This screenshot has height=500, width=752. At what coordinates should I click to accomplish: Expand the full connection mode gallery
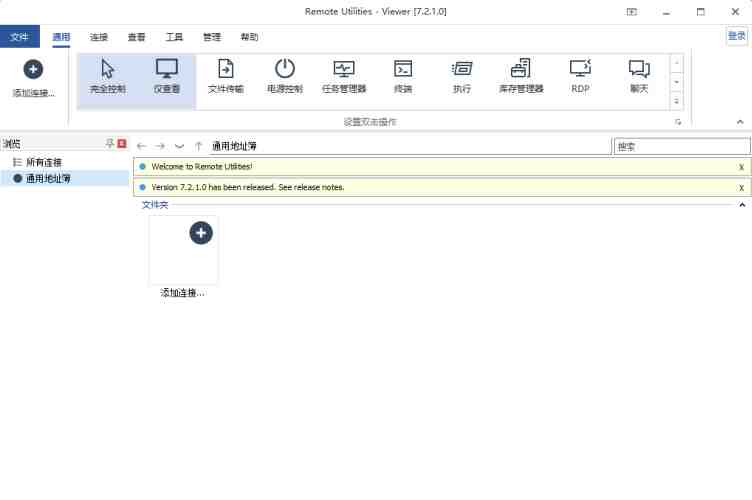click(x=676, y=101)
